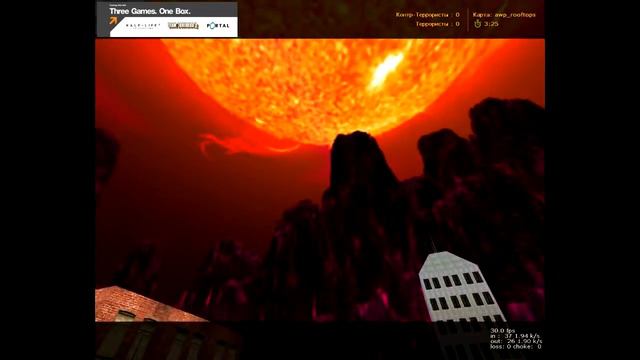Click the "3:25" round timer value
The width and height of the screenshot is (640, 360).
click(x=491, y=24)
